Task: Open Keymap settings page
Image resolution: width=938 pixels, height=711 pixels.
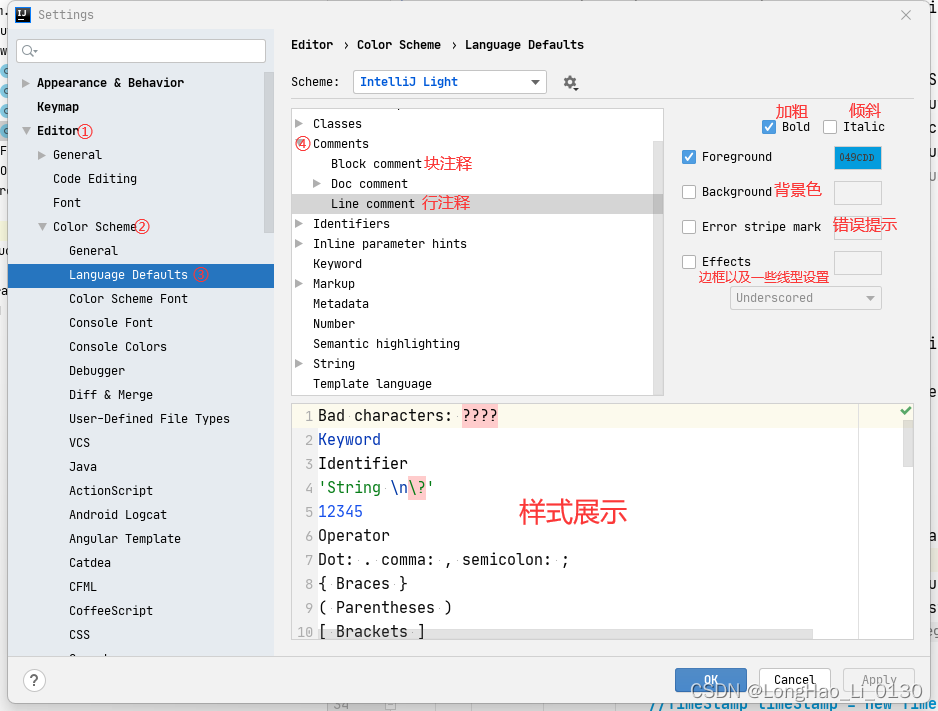Action: coord(58,107)
